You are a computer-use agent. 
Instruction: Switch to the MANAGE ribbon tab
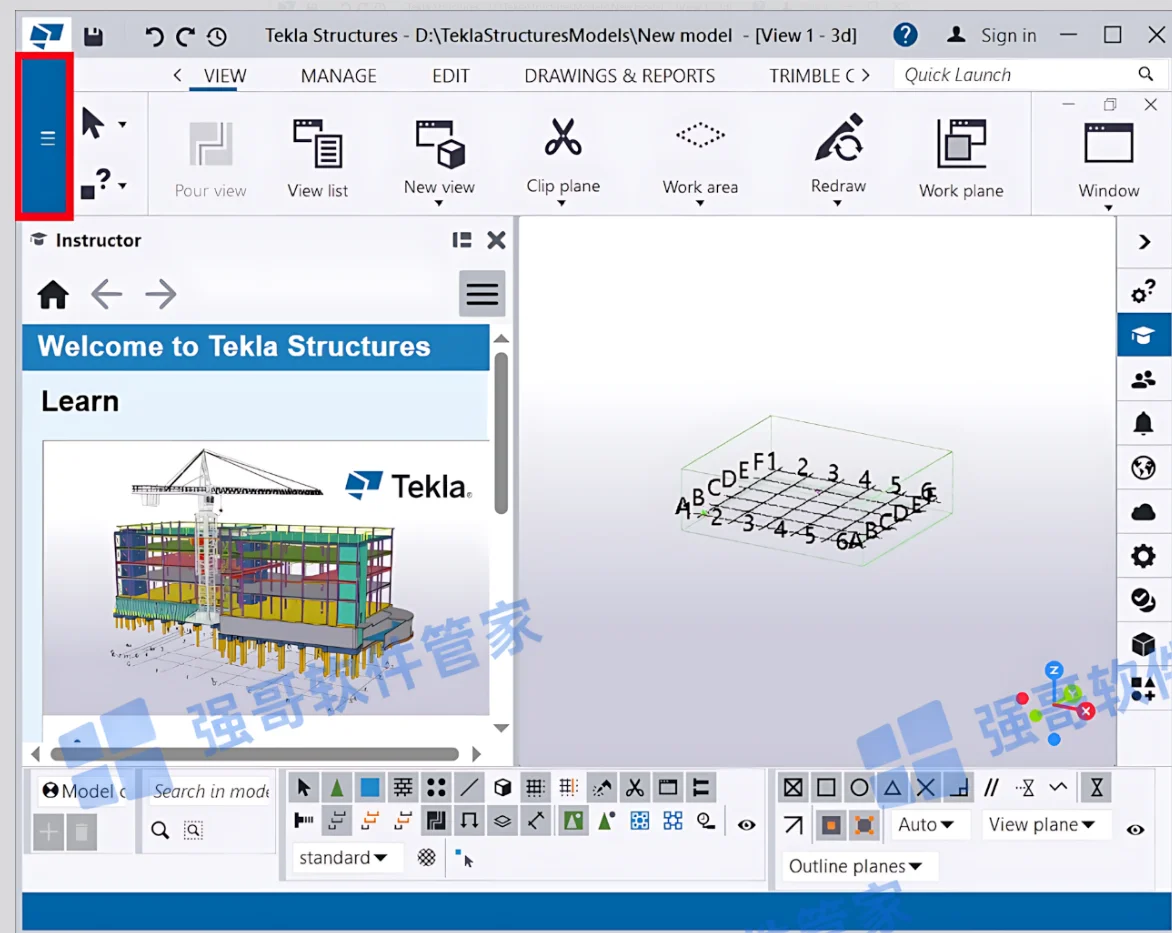[339, 76]
